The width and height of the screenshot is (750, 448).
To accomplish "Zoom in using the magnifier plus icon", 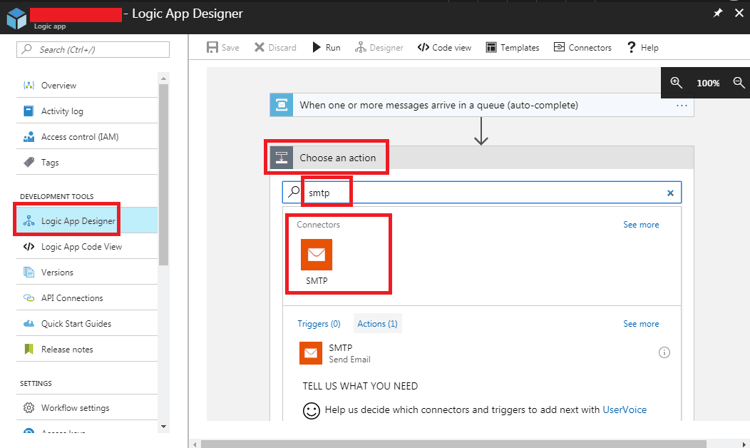I will pos(676,83).
